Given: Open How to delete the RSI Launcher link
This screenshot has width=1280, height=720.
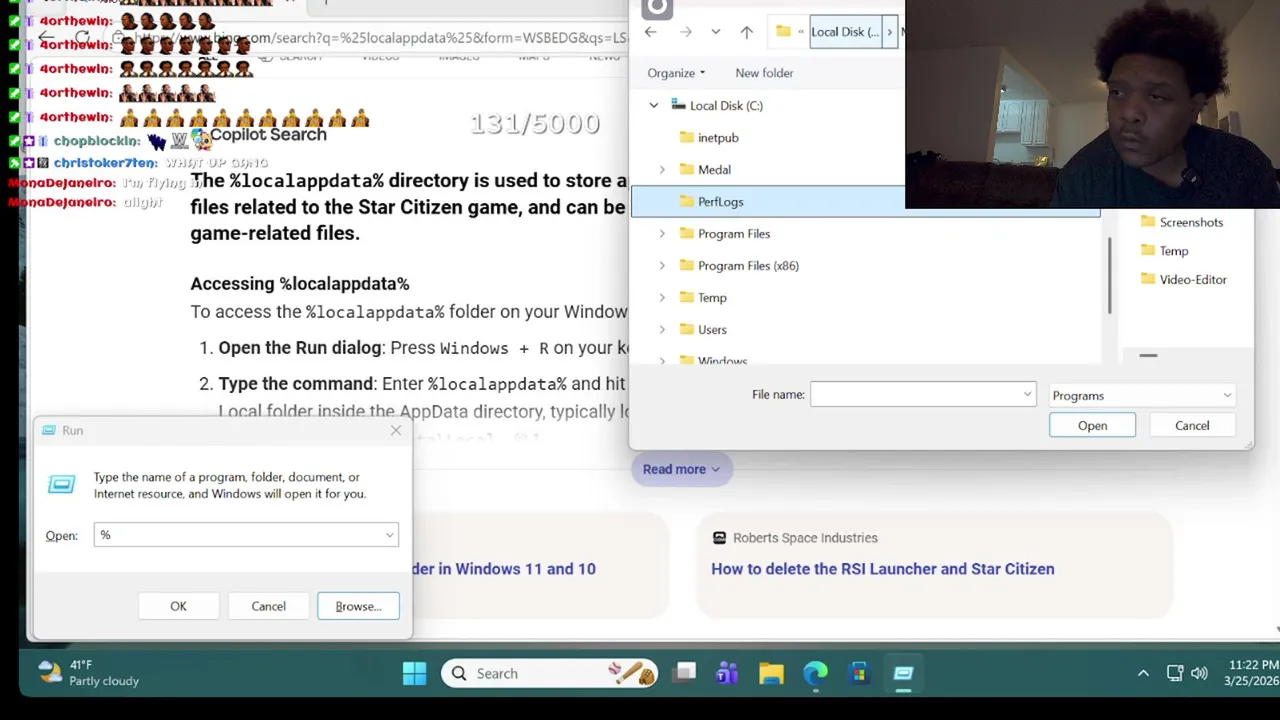Looking at the screenshot, I should point(882,568).
